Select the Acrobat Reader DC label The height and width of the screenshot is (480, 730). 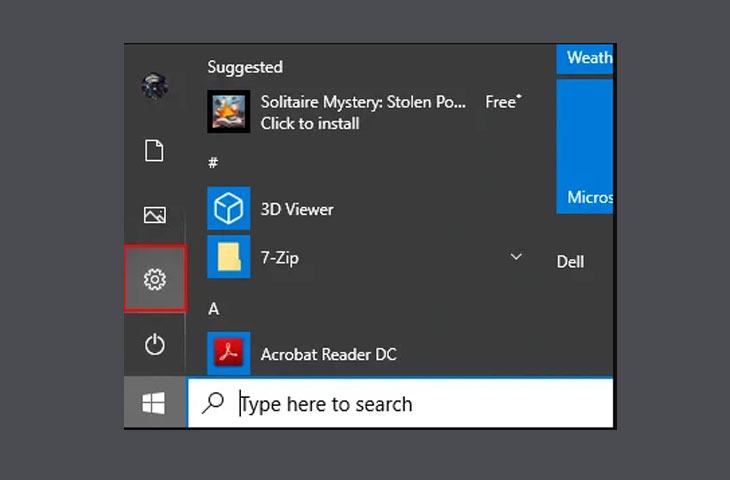point(329,354)
